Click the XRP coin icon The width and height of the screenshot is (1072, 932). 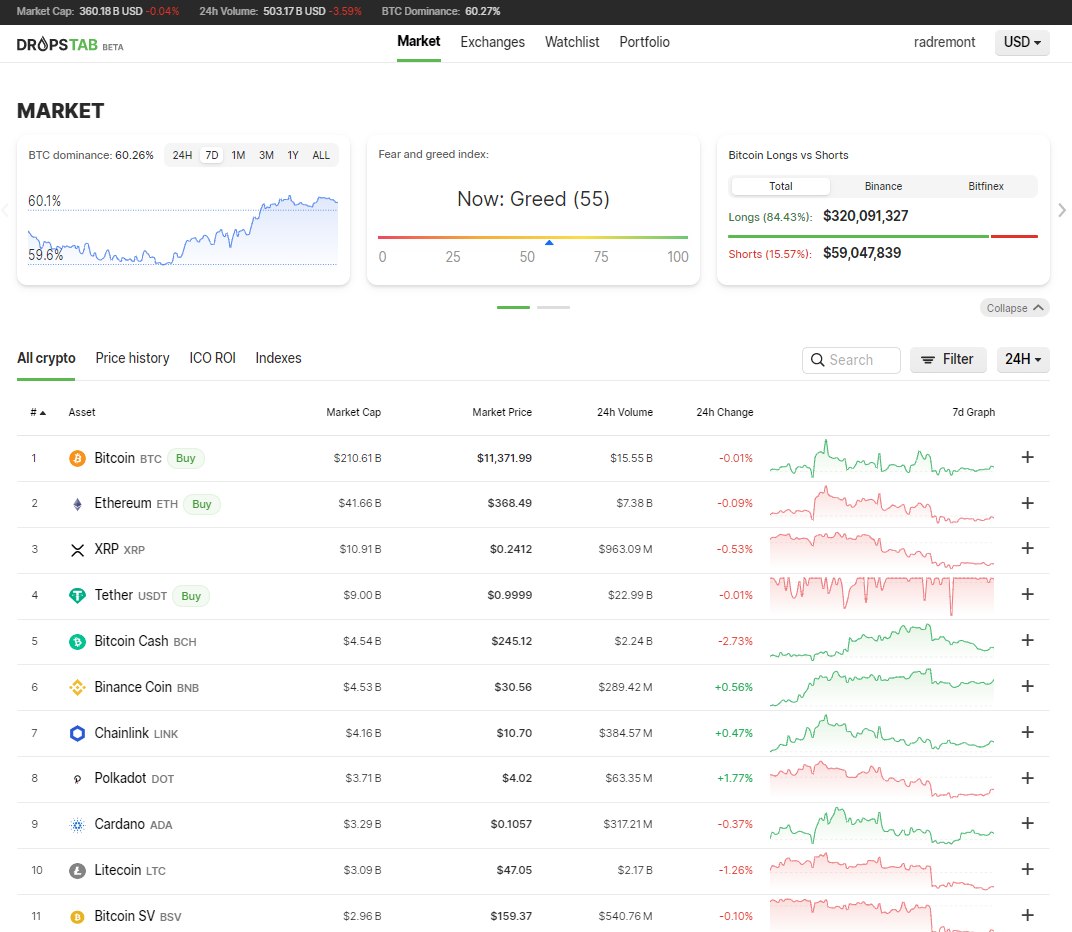tap(77, 550)
